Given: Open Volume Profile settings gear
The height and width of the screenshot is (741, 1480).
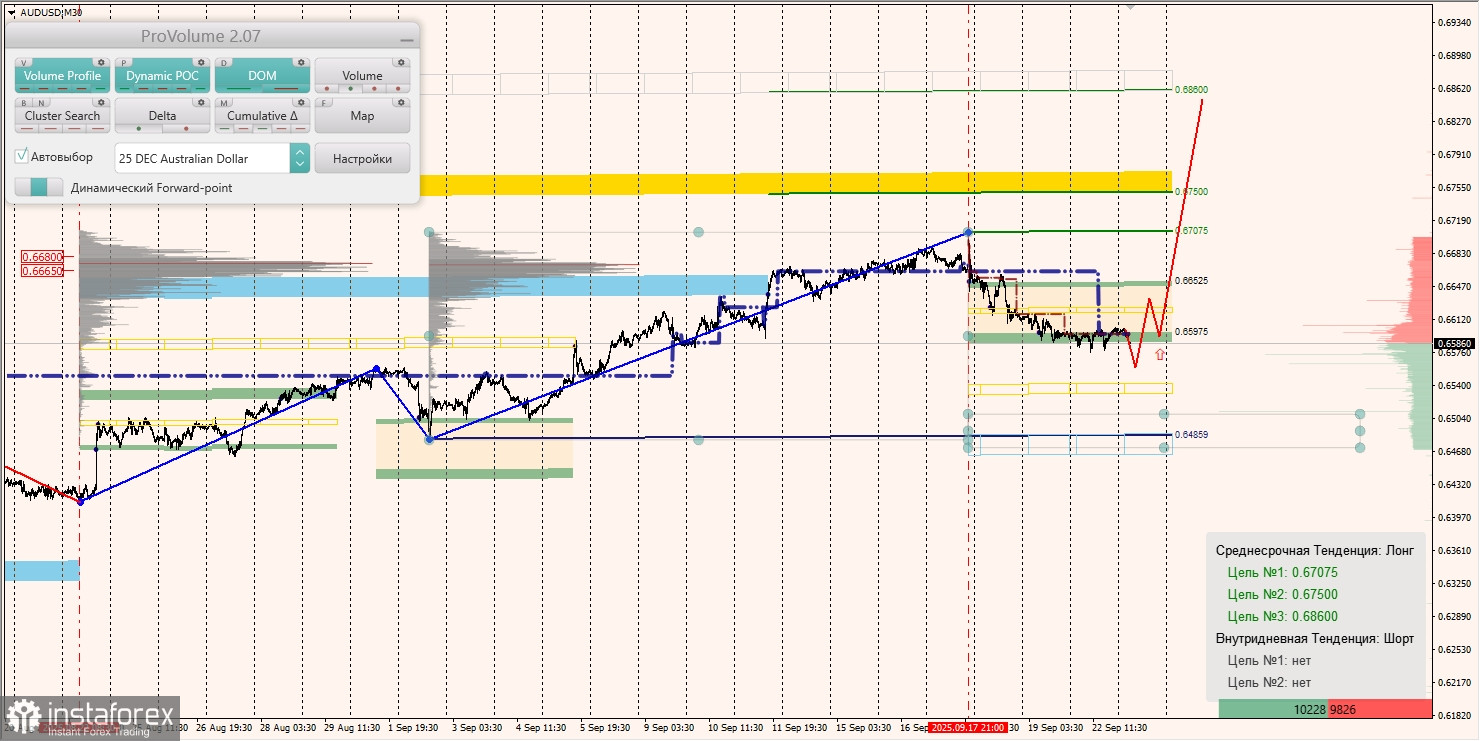Looking at the screenshot, I should 100,62.
